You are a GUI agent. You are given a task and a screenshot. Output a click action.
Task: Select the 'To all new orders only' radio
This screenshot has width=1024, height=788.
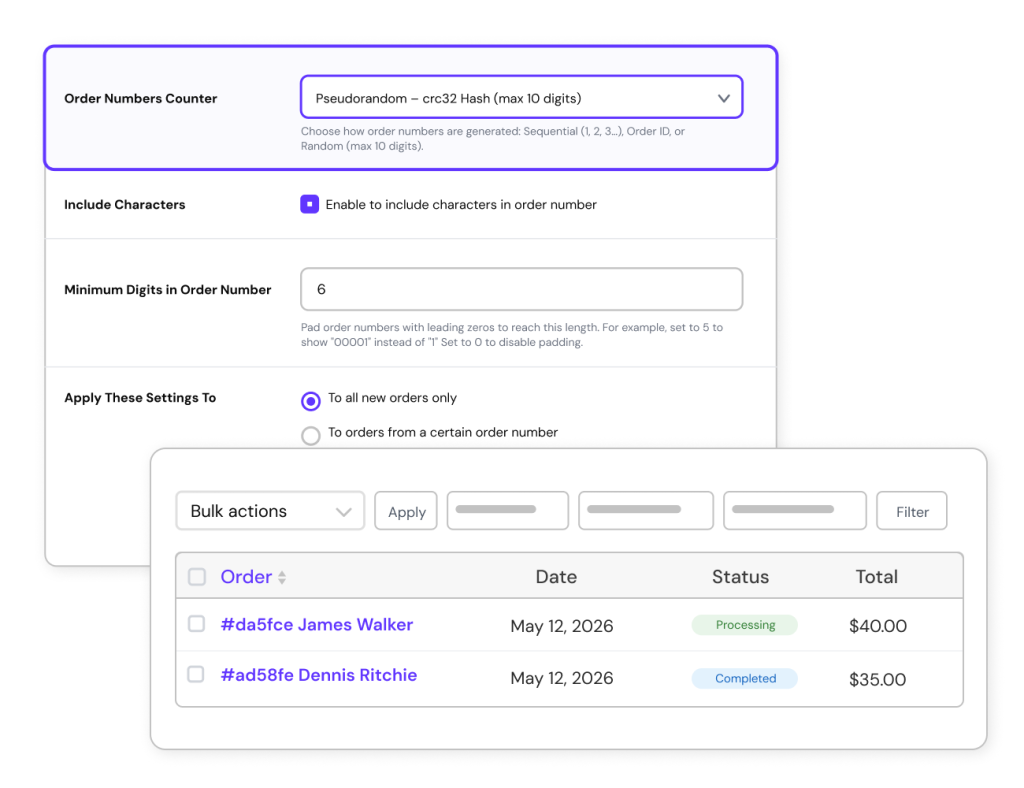tap(311, 400)
